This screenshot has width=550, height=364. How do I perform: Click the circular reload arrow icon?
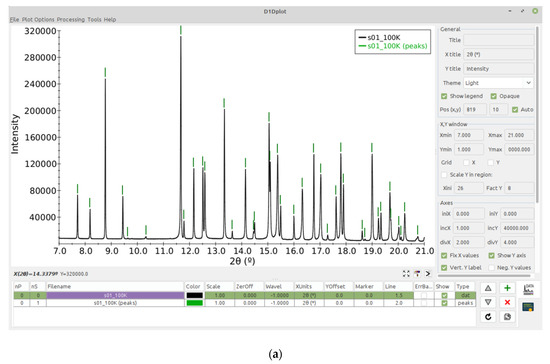[488, 317]
